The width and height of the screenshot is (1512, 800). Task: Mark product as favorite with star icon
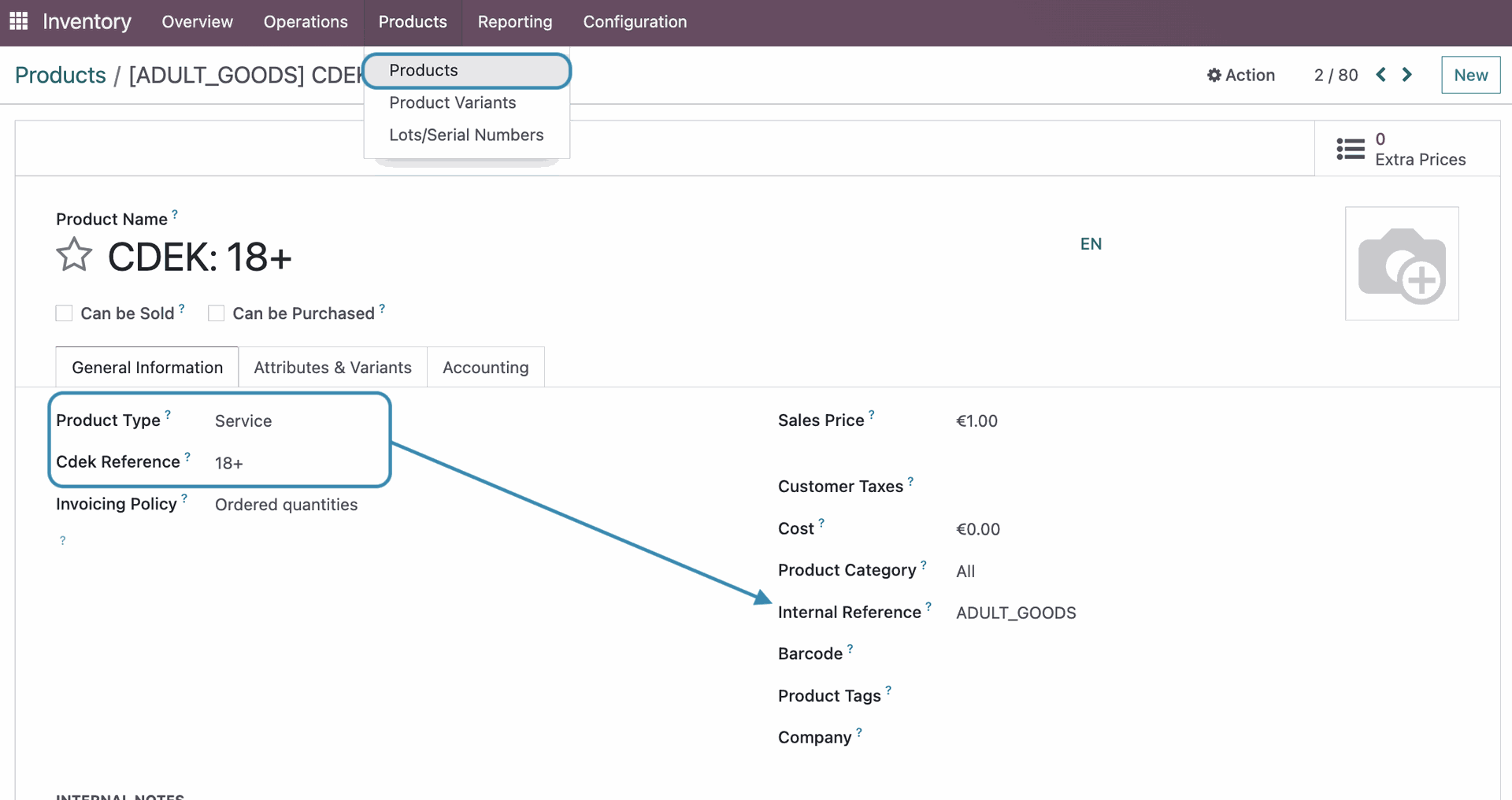pos(74,255)
